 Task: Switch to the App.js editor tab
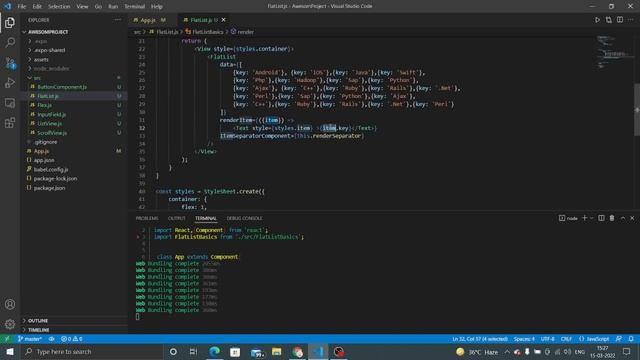click(x=148, y=20)
